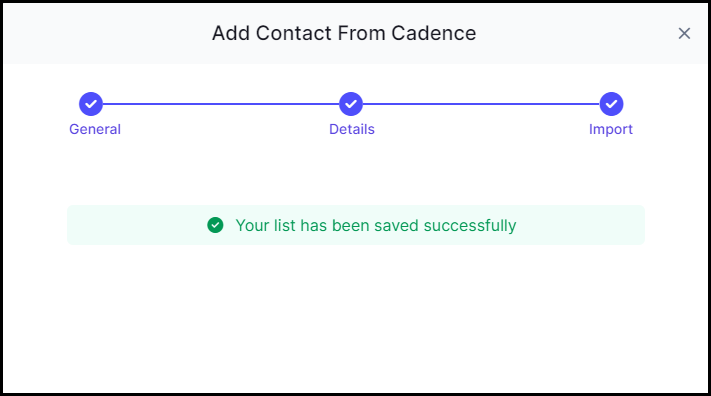Close the Add Contact From Cadence dialog
Screen dimensions: 711x396
coord(684,33)
